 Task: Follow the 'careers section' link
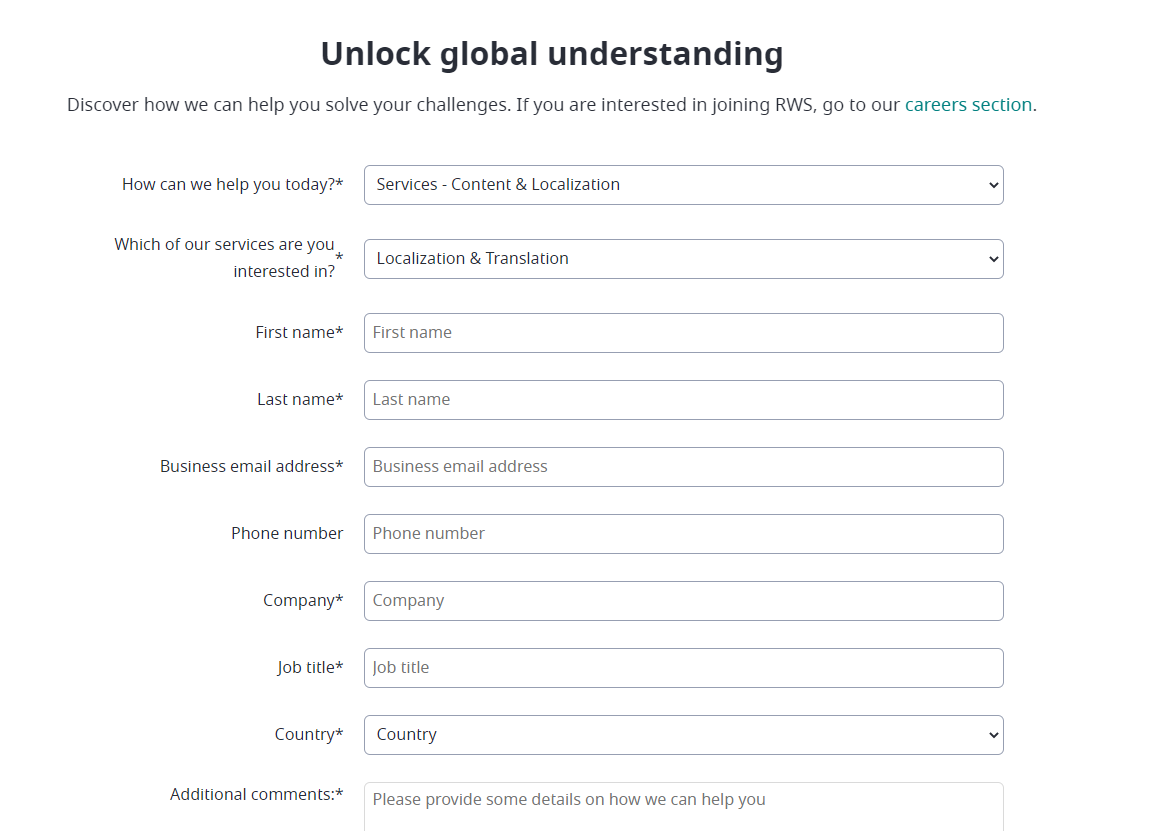click(x=967, y=104)
